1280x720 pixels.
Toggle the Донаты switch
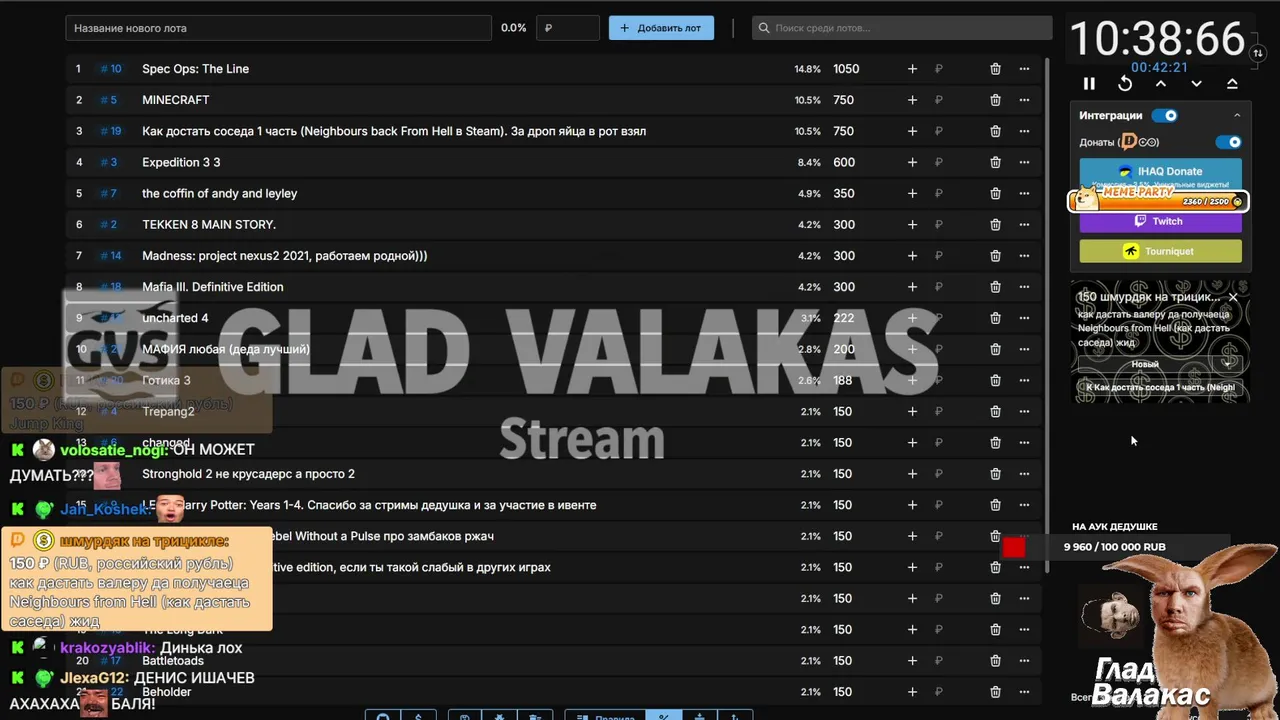[x=1229, y=142]
